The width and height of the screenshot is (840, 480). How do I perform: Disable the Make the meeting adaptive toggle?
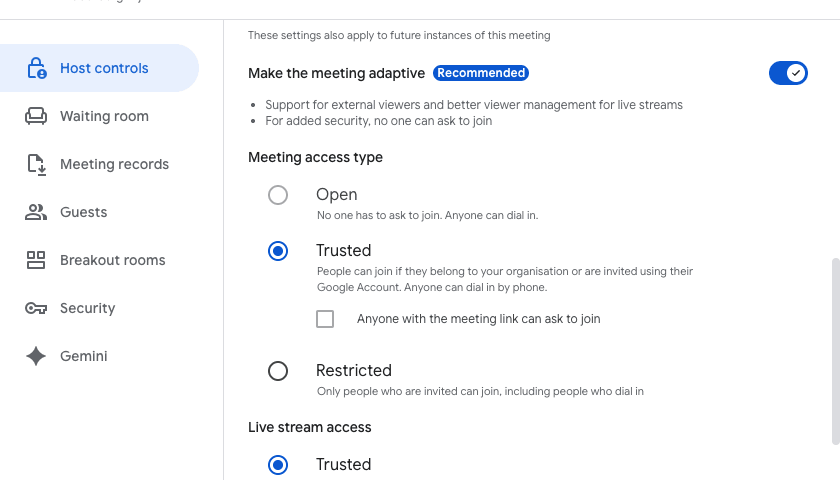point(788,73)
